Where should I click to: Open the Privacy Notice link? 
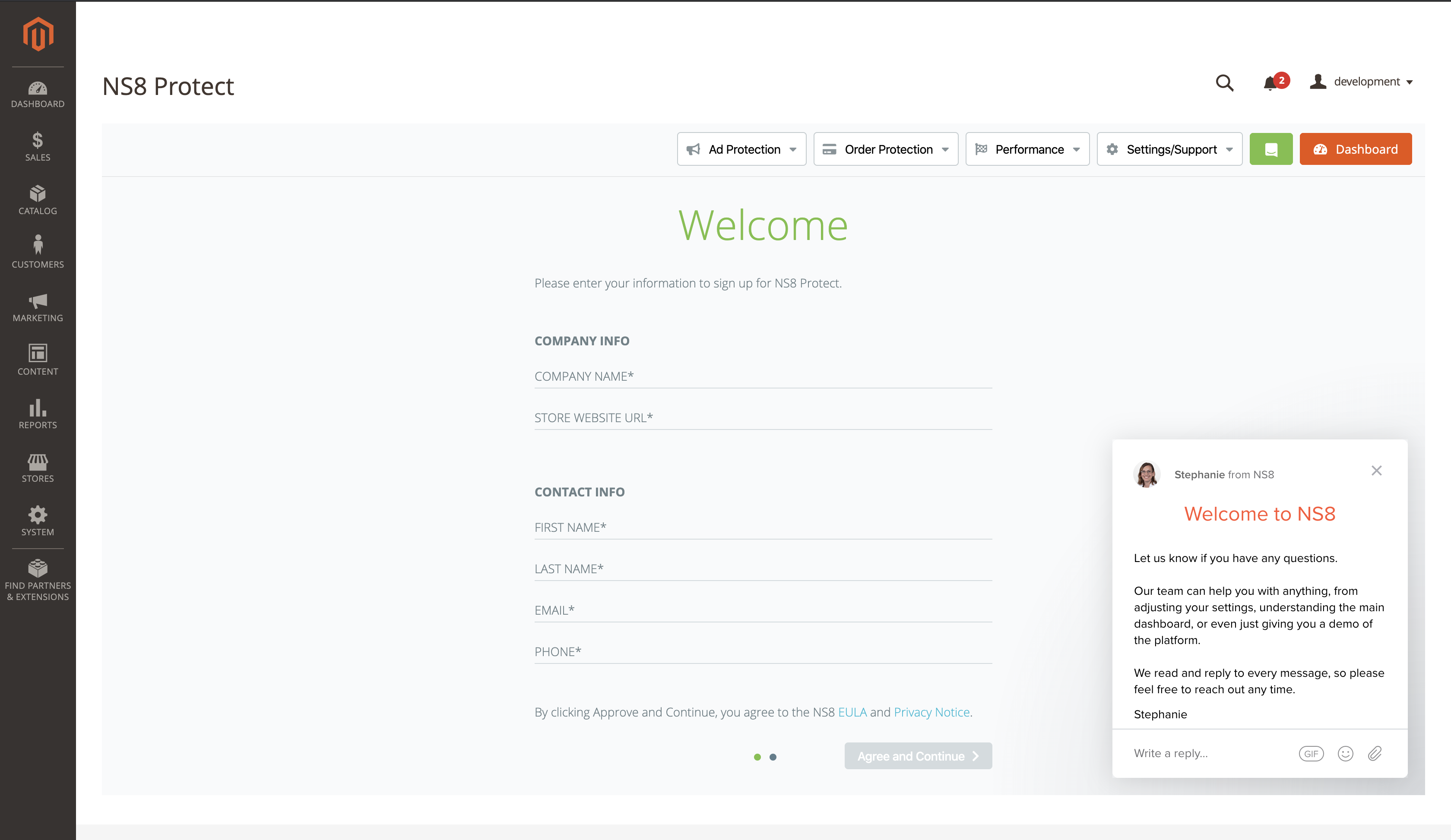pyautogui.click(x=931, y=712)
